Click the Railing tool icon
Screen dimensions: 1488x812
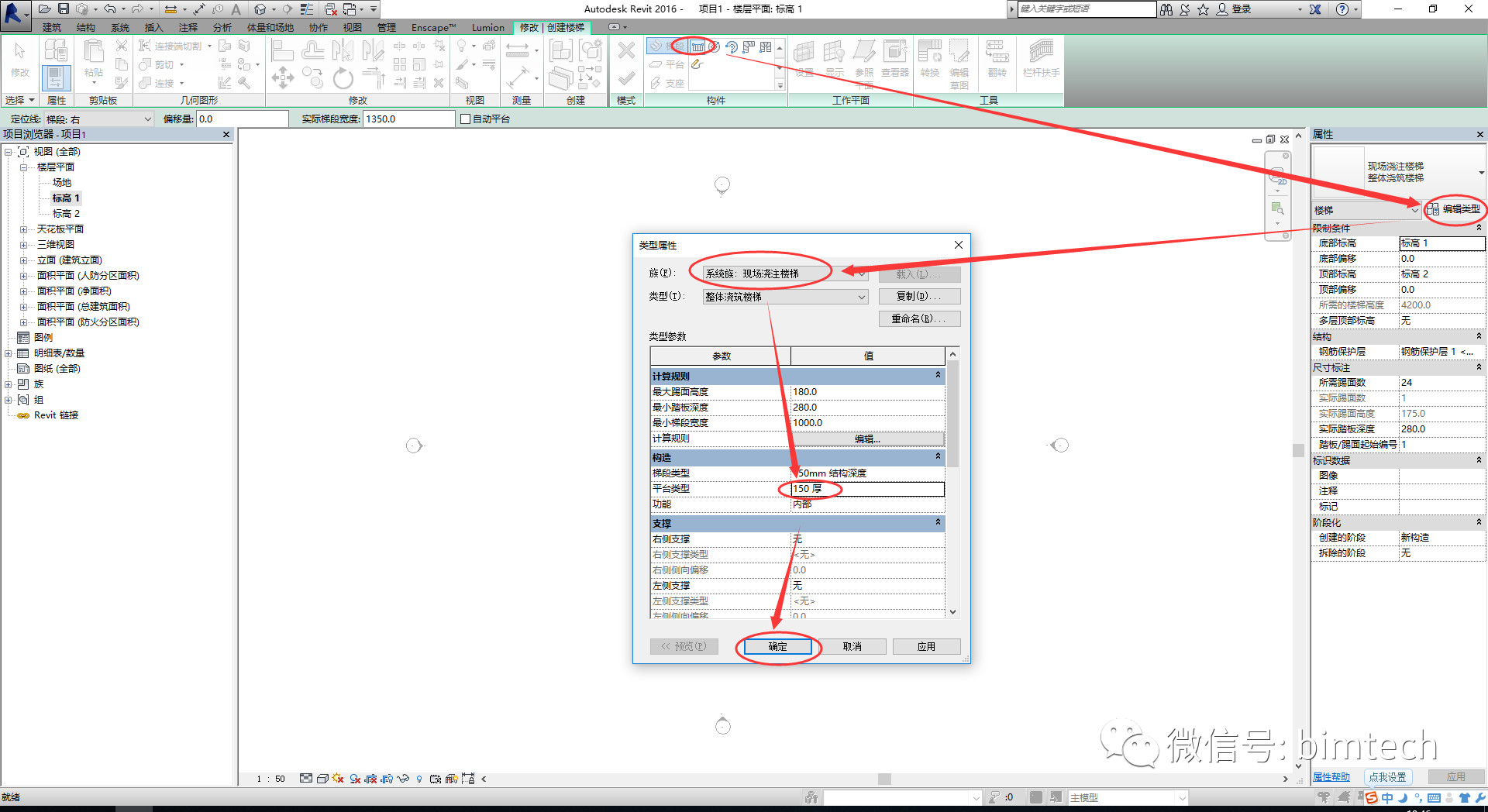(x=1041, y=58)
